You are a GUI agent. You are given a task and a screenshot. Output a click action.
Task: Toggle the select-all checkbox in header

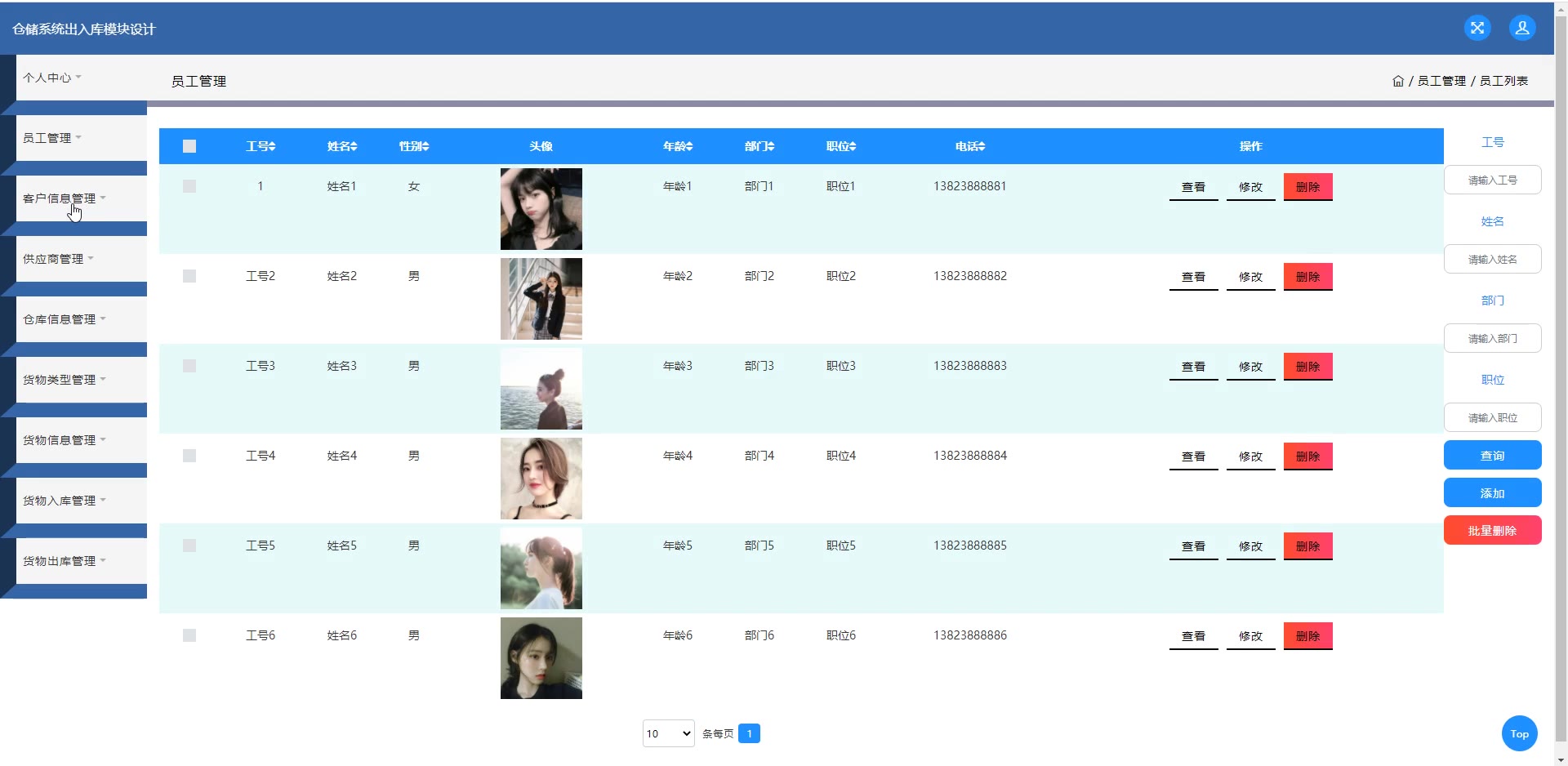pyautogui.click(x=189, y=146)
